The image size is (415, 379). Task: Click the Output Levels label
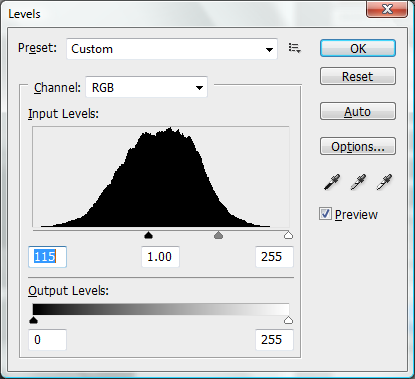(68, 291)
